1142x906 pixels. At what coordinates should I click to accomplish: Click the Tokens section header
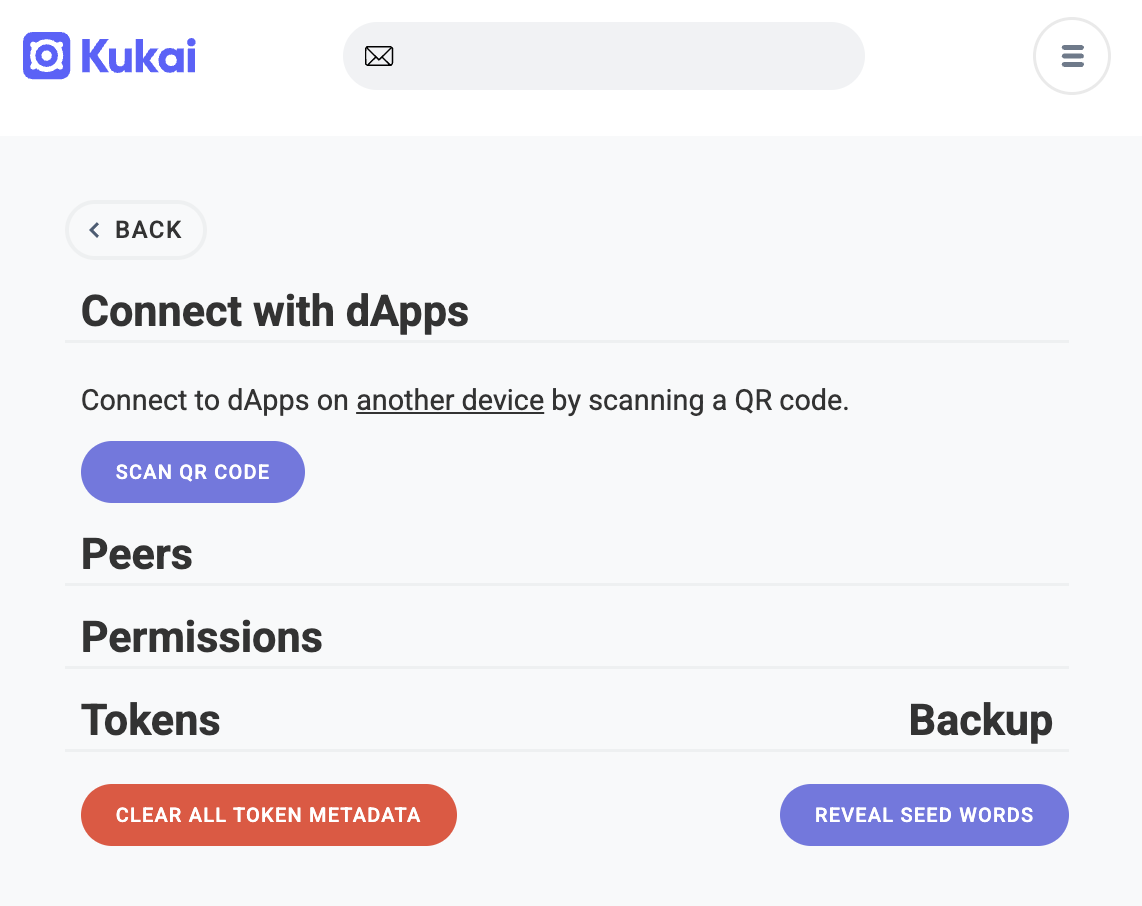click(x=149, y=719)
